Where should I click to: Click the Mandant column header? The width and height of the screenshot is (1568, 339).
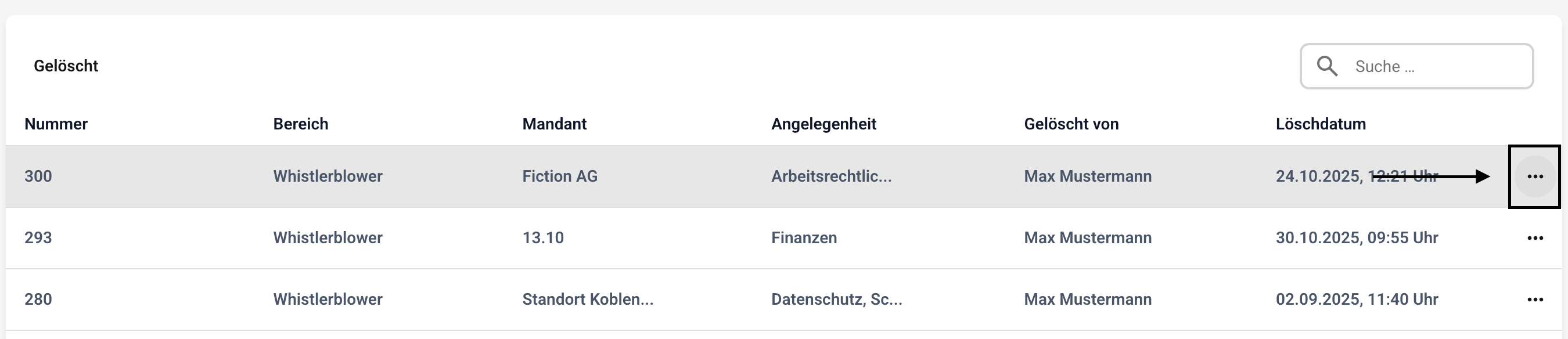[x=554, y=124]
